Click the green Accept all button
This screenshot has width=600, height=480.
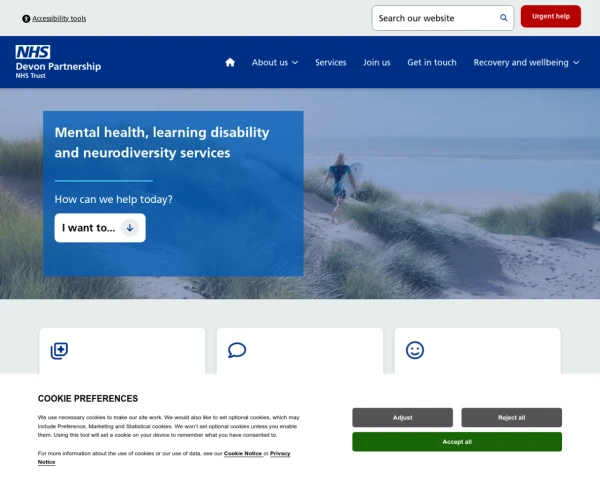(457, 442)
